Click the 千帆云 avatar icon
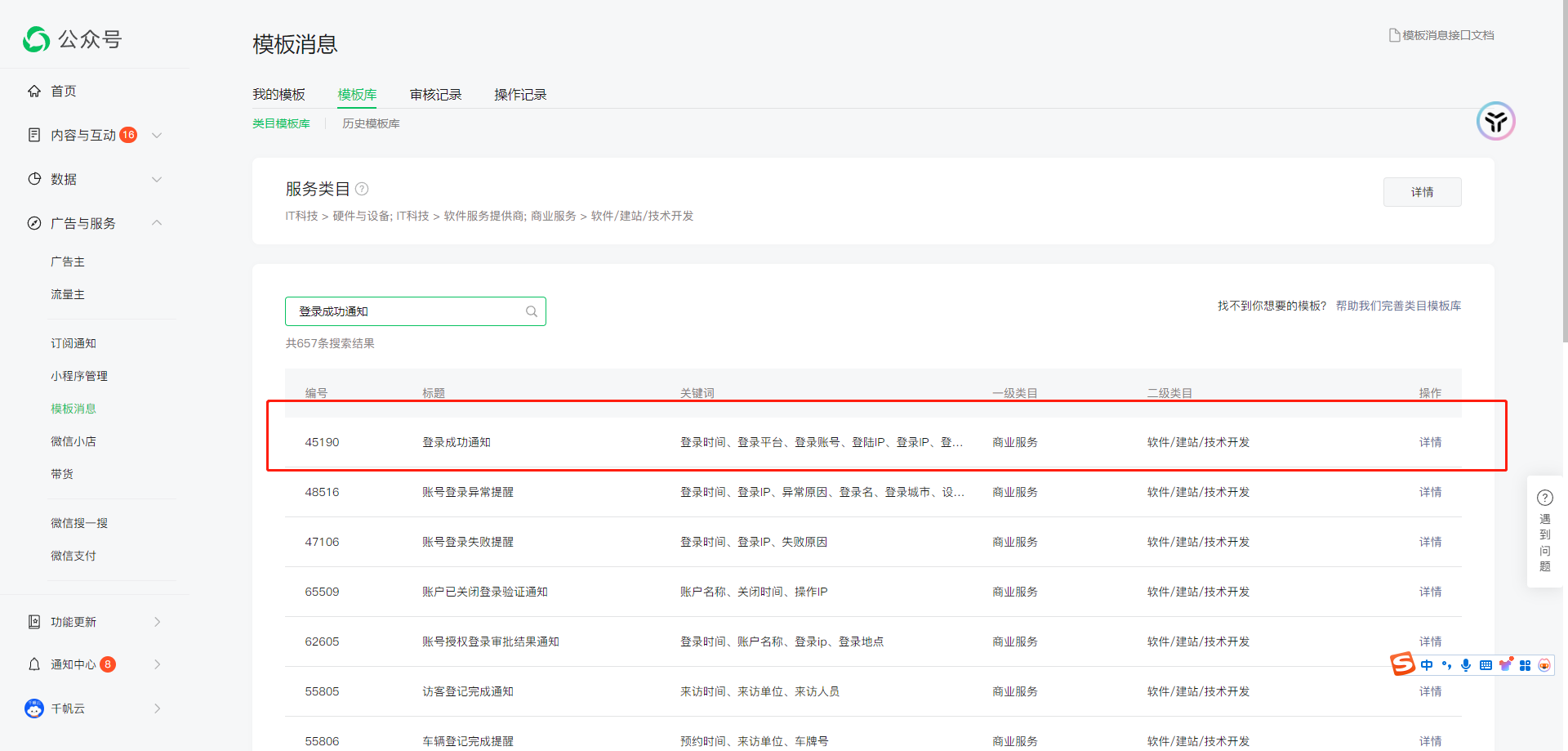Viewport: 1568px width, 751px height. point(34,709)
